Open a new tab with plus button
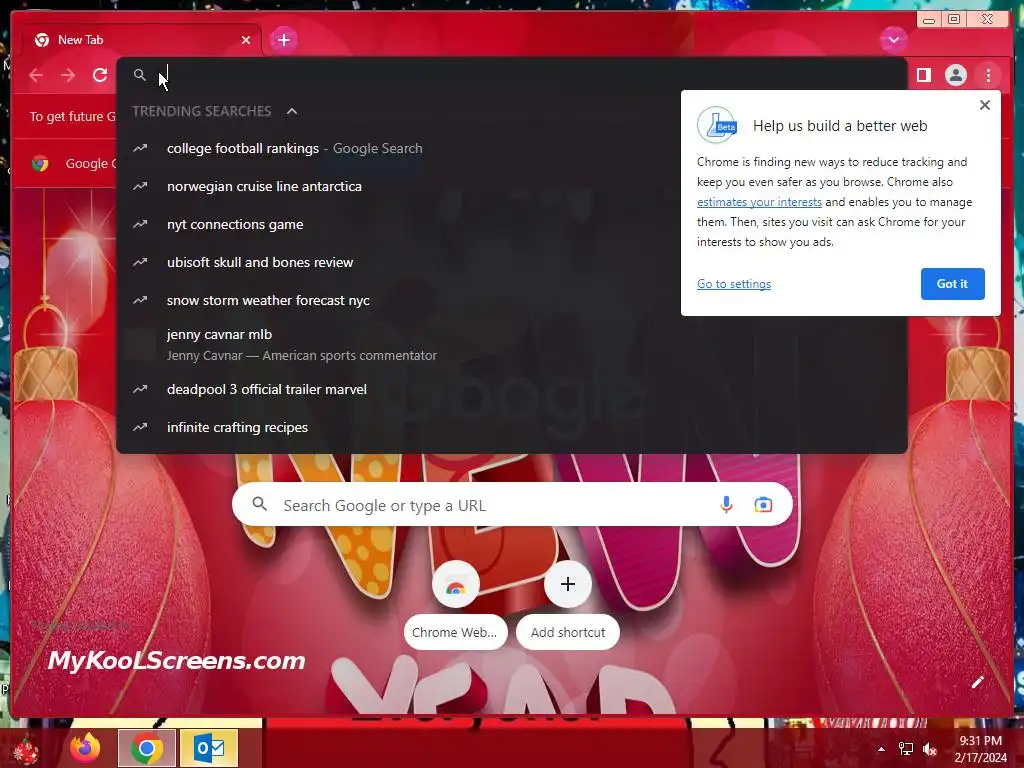 coord(283,40)
